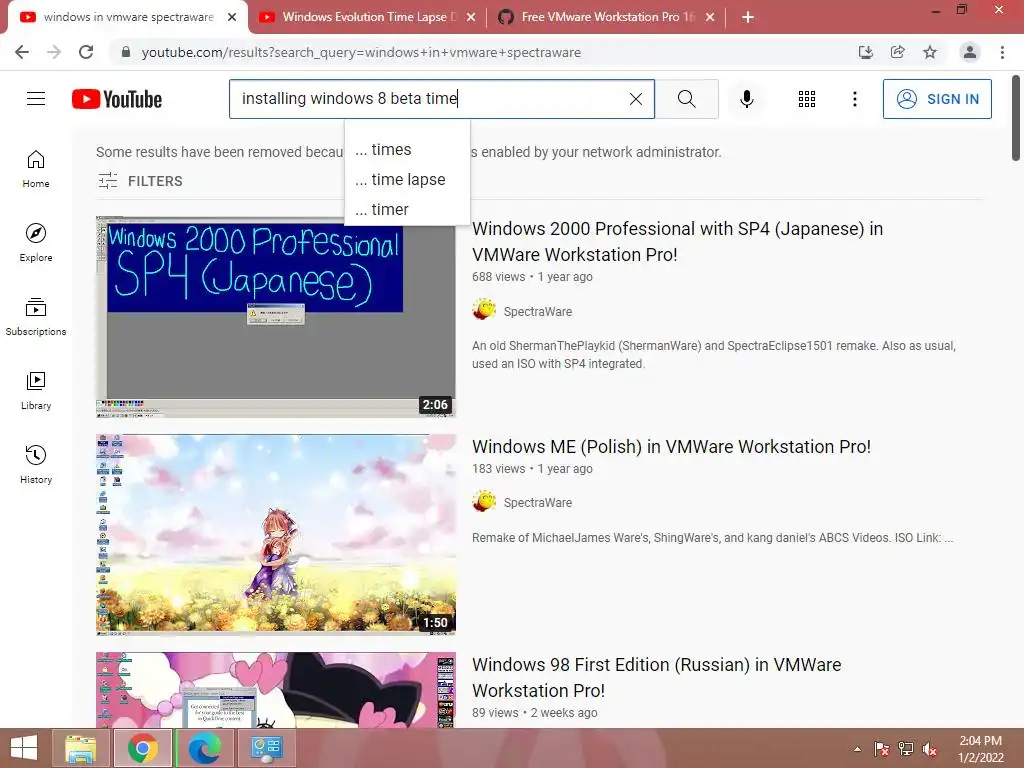The height and width of the screenshot is (768, 1024).
Task: Open History in the sidebar
Action: click(x=36, y=464)
